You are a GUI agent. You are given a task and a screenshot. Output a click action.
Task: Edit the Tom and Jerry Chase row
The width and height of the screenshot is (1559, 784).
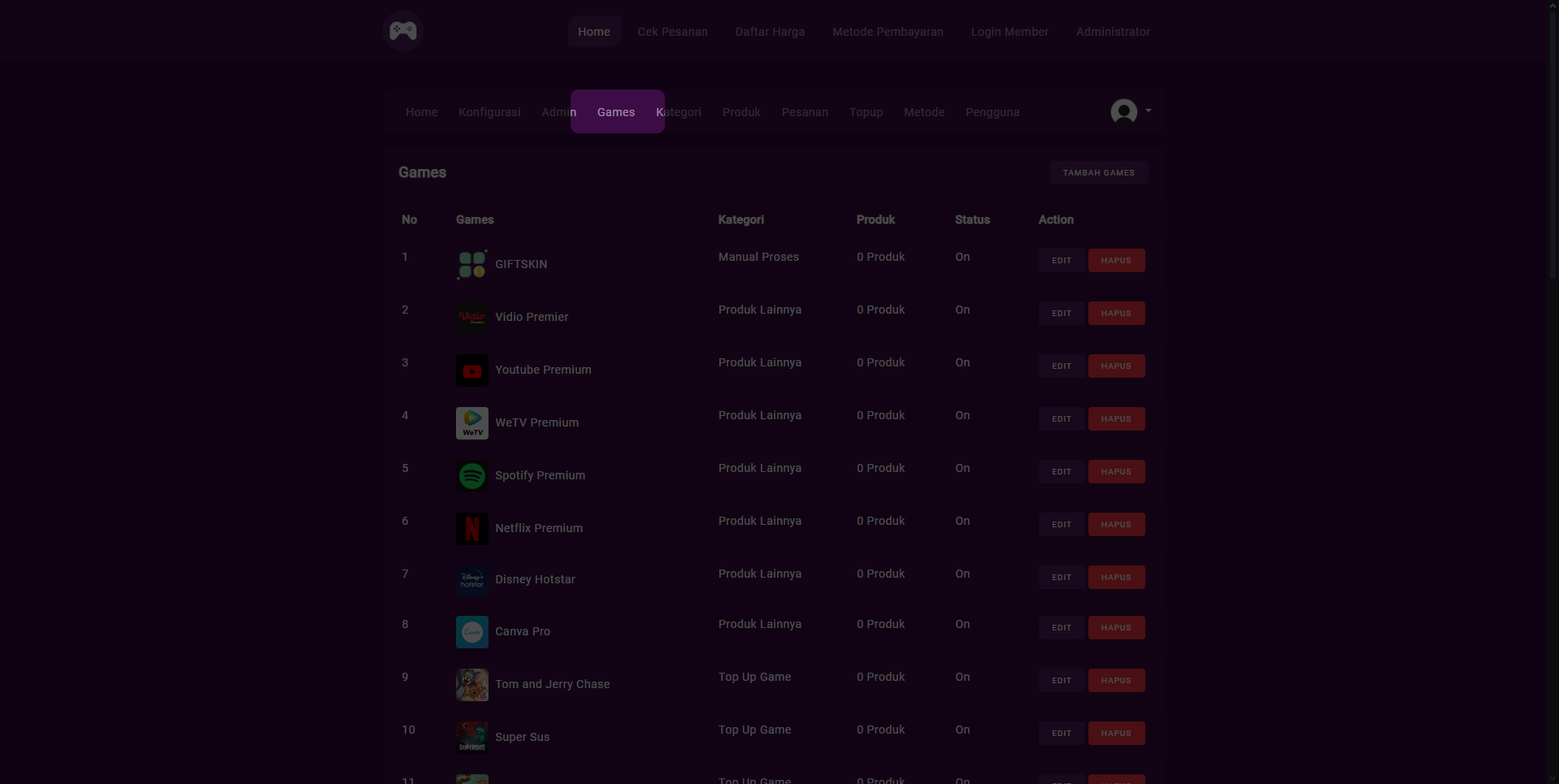click(x=1062, y=681)
